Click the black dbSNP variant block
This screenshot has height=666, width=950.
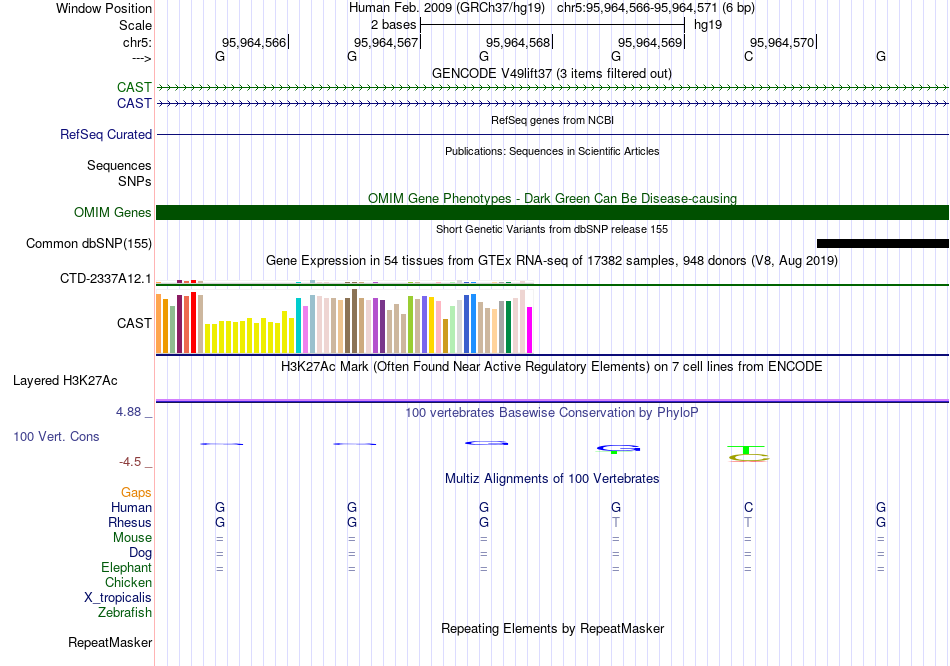(883, 244)
